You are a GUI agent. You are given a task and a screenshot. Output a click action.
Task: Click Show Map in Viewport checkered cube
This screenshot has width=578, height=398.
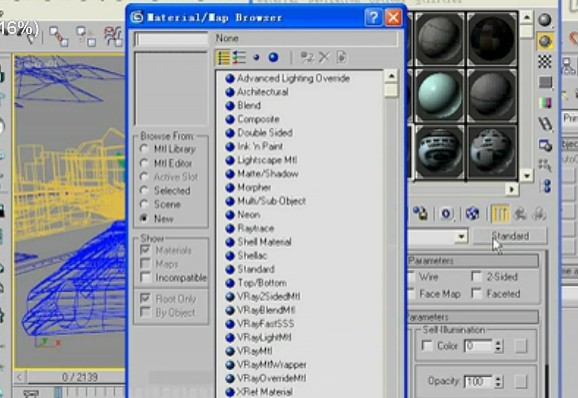coord(472,213)
